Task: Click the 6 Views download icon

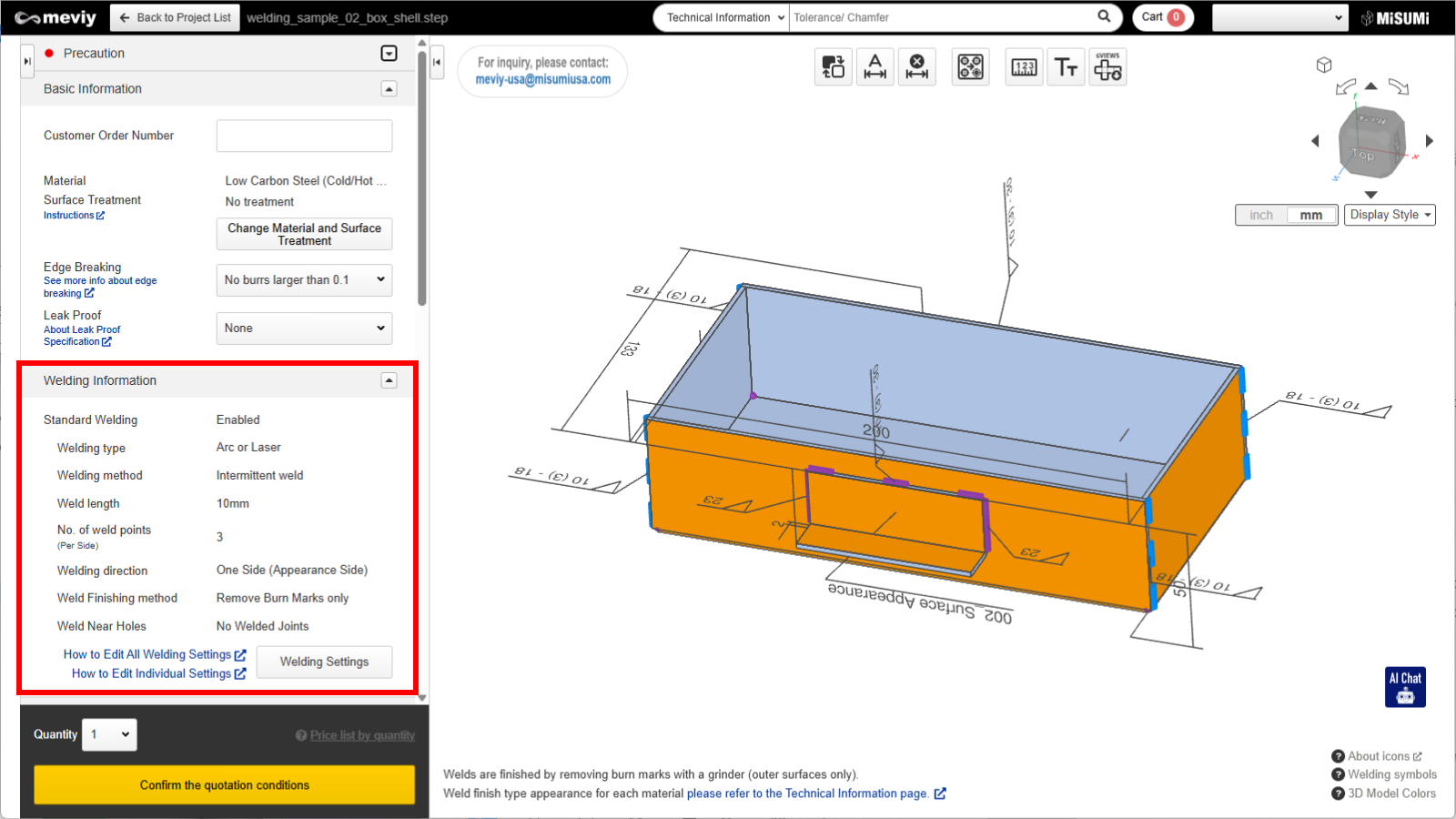Action: tap(1107, 67)
